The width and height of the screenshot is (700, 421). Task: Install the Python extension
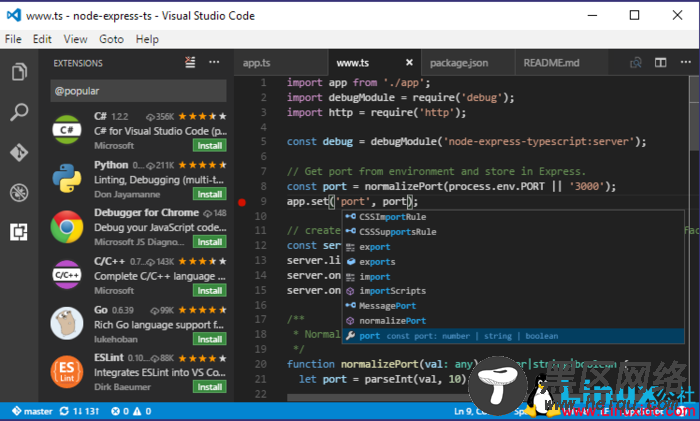click(x=210, y=194)
